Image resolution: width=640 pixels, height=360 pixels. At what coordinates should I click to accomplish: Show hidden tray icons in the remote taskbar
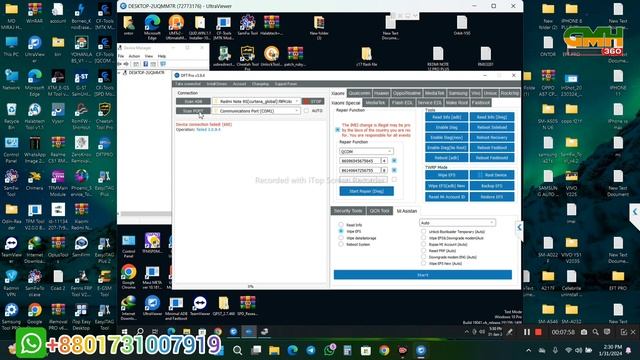click(x=467, y=332)
